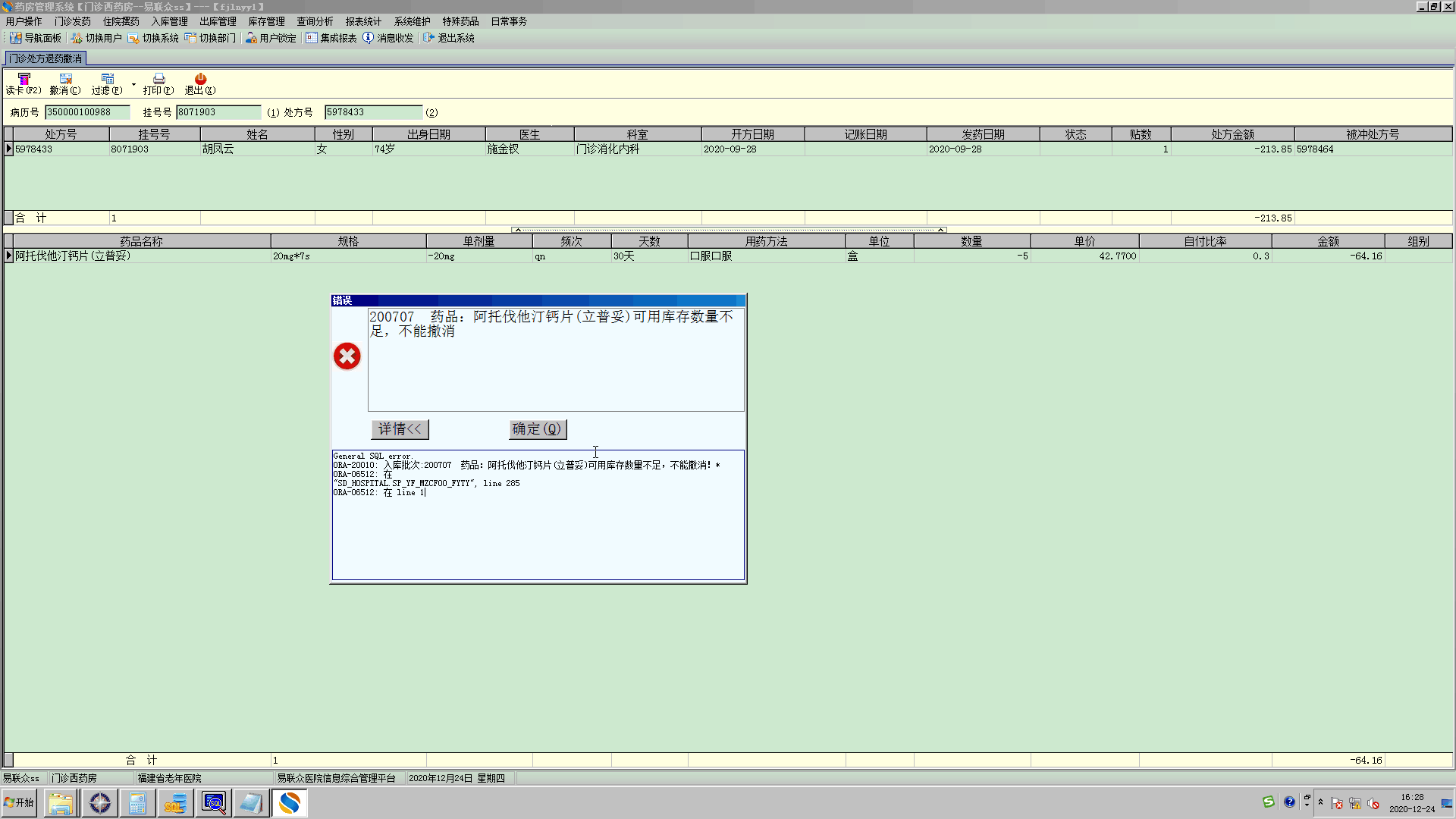Click the right-hand splitter chevron above the drug table
This screenshot has width=1456, height=819.
[x=940, y=230]
